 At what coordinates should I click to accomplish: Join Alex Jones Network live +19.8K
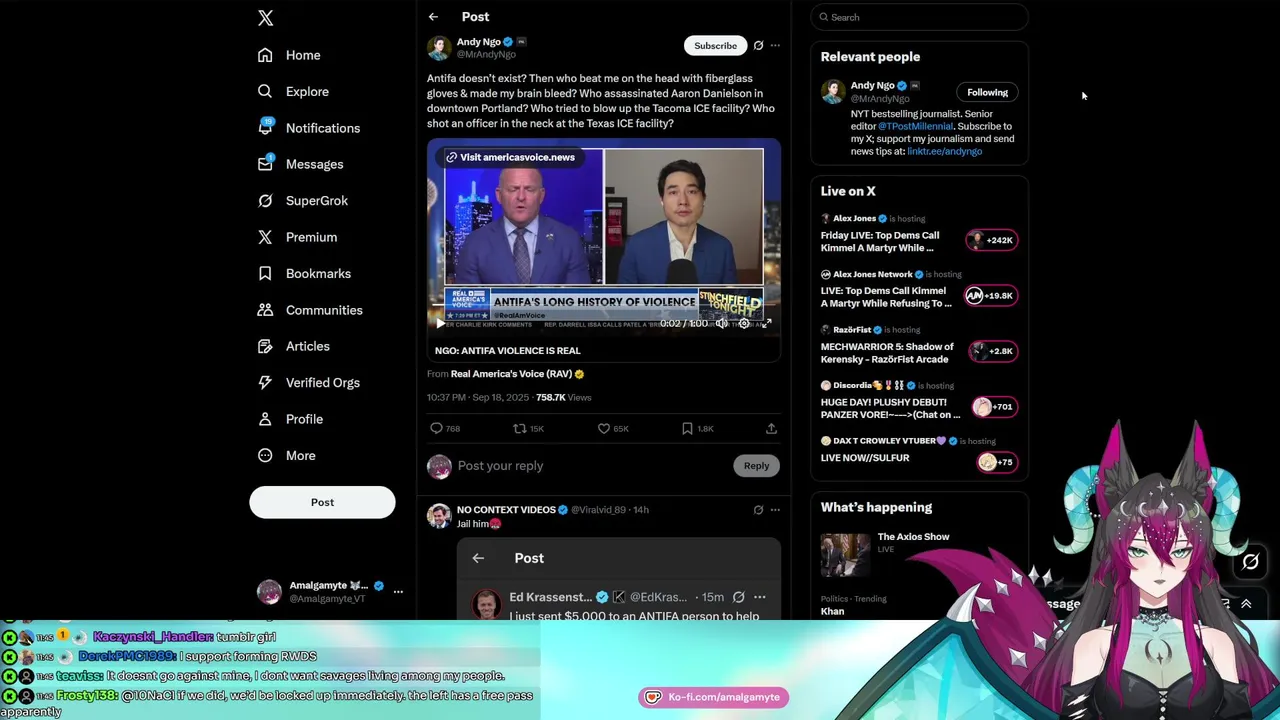click(990, 295)
